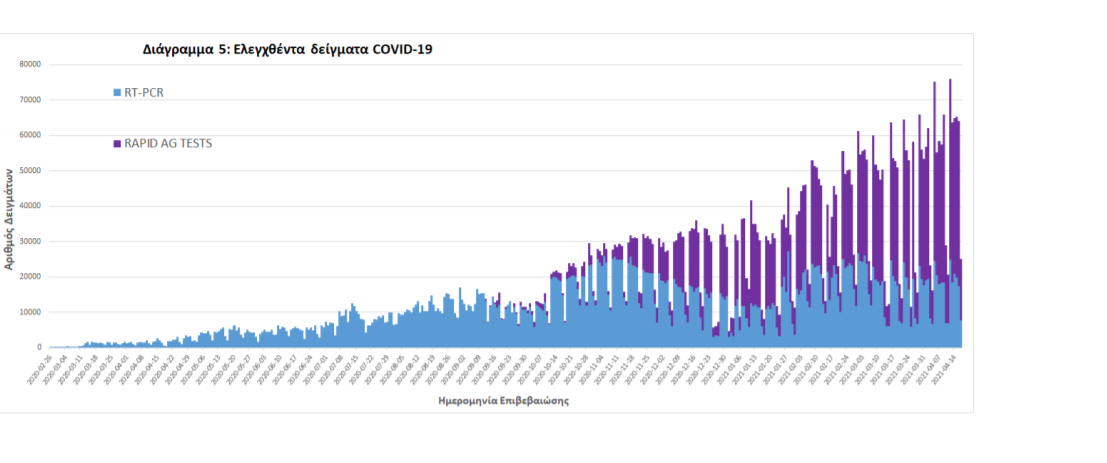
Task: Click the 20000 y-axis tick label
Action: (x=30, y=277)
